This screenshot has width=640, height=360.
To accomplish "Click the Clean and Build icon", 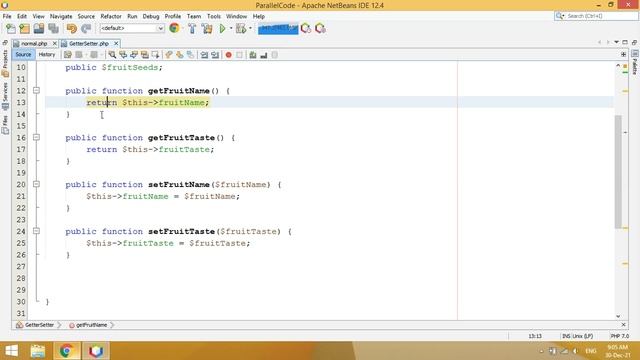I will tap(207, 29).
